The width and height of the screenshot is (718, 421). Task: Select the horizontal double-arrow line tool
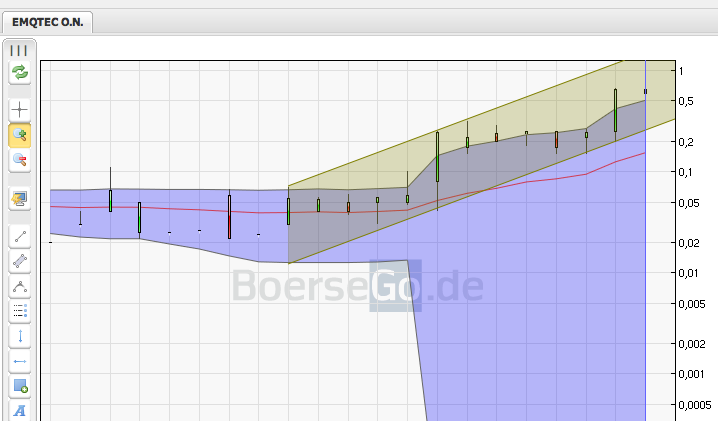click(x=20, y=361)
